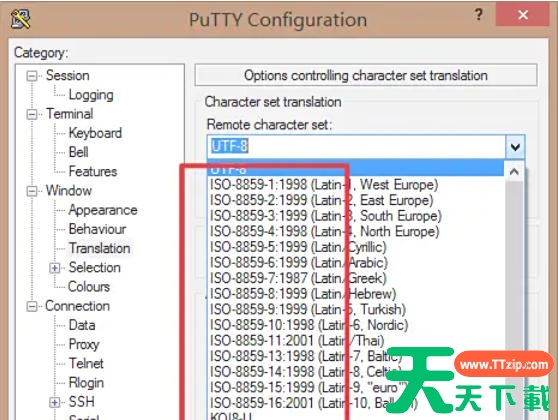
Task: Click the help question mark button
Action: pyautogui.click(x=479, y=15)
